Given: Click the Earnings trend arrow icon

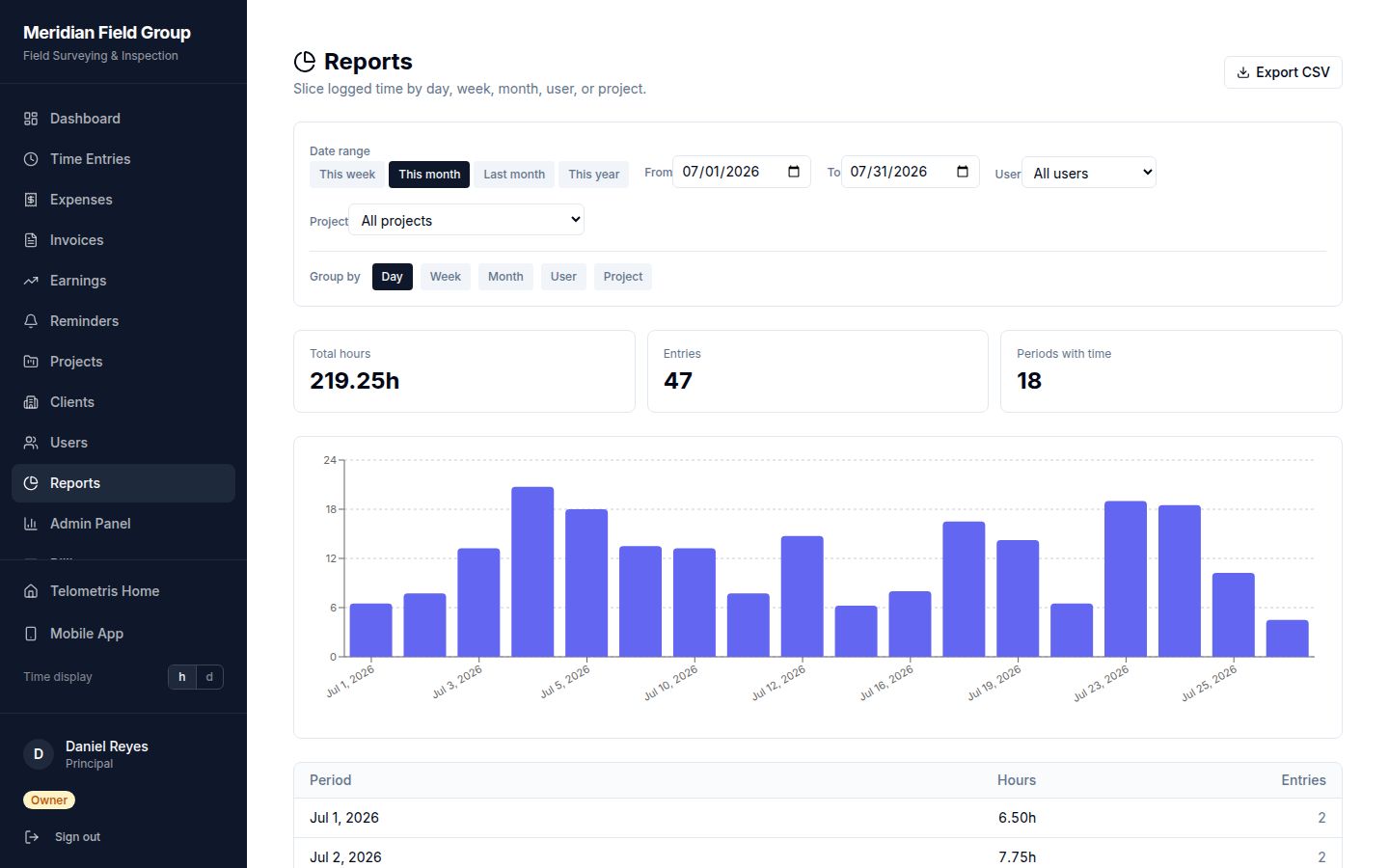Looking at the screenshot, I should pos(31,281).
